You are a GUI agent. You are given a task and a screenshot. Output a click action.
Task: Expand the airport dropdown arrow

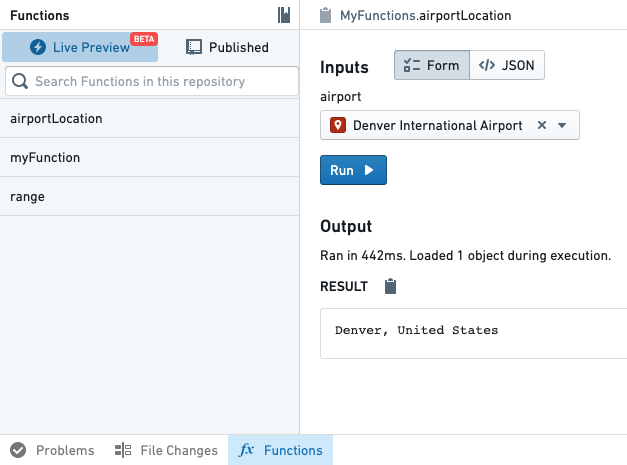click(x=562, y=126)
